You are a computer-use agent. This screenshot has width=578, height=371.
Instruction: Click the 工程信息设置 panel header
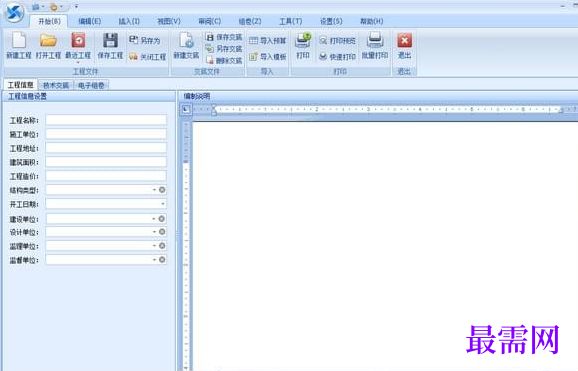[x=88, y=97]
